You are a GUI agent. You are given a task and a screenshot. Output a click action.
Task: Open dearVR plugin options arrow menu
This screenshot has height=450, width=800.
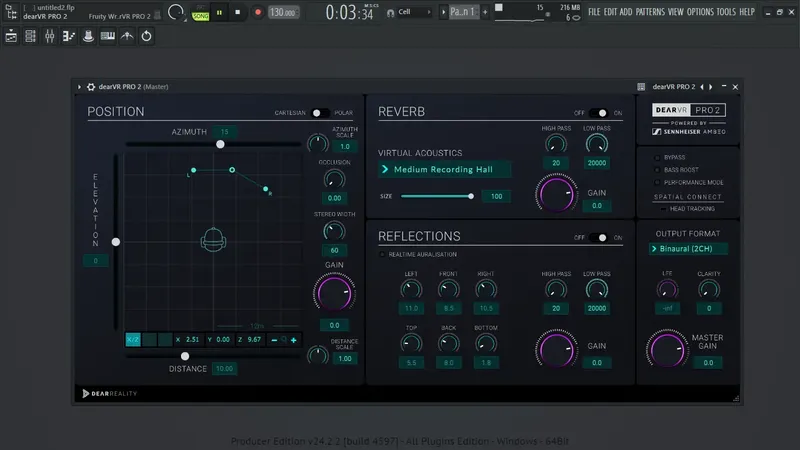click(x=80, y=87)
